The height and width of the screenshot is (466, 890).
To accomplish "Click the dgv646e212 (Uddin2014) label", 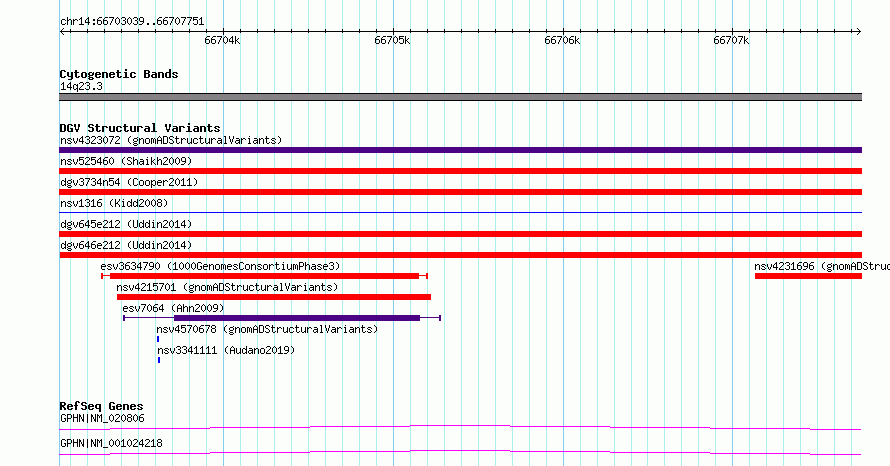I will (x=126, y=245).
